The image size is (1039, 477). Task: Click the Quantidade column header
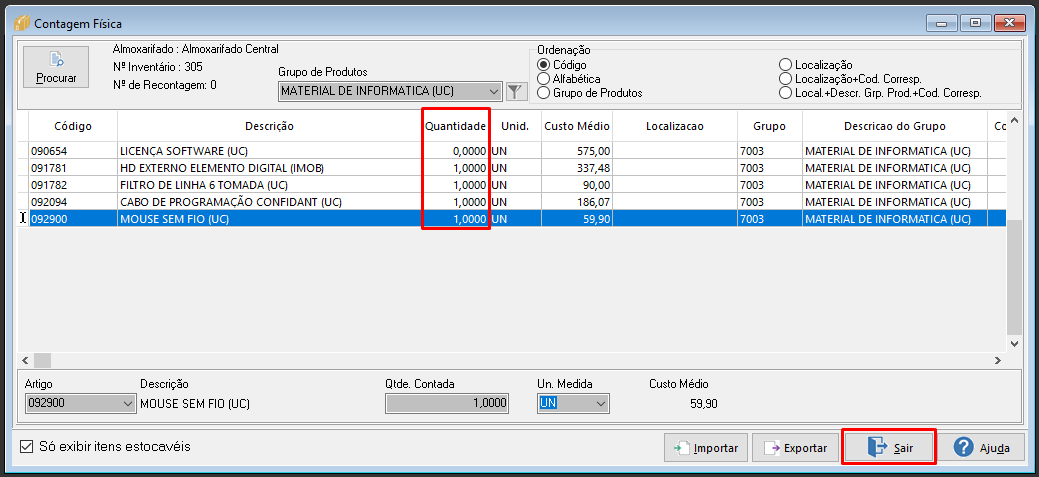click(x=456, y=126)
